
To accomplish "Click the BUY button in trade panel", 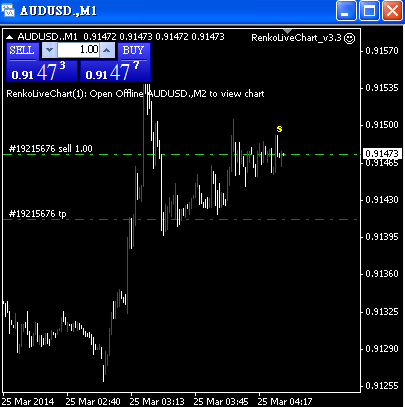I will (134, 51).
